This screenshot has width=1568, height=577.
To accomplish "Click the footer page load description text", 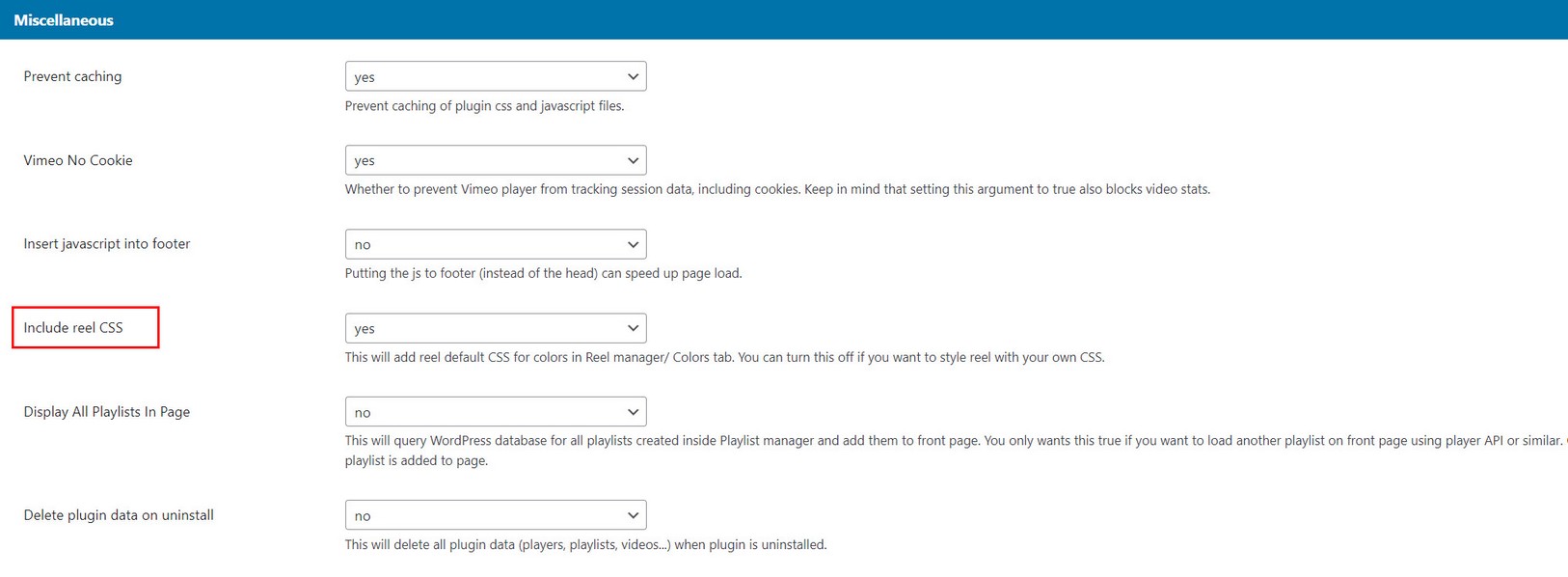I will click(x=543, y=273).
